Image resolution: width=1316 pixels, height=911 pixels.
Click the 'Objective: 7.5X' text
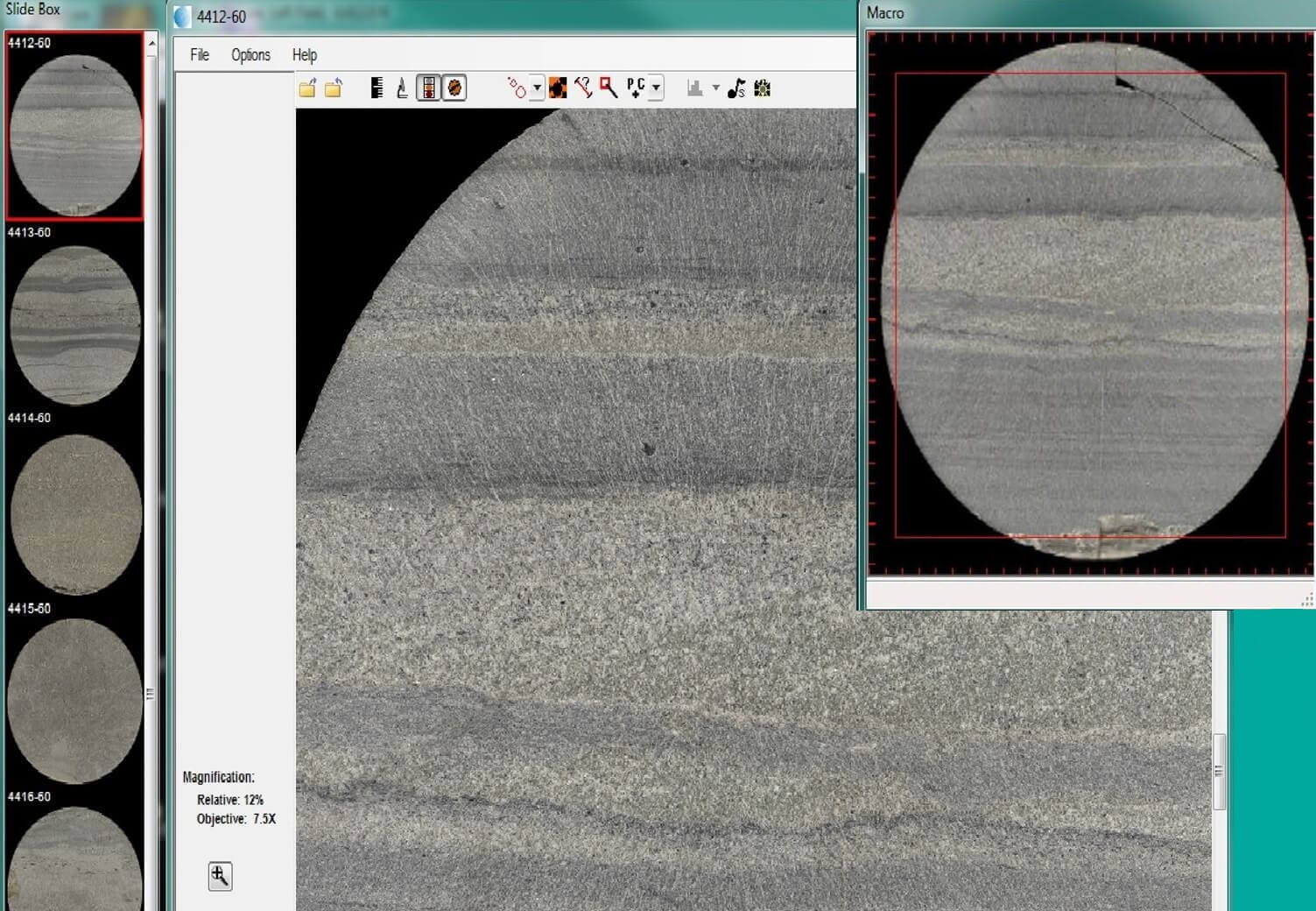[x=236, y=819]
